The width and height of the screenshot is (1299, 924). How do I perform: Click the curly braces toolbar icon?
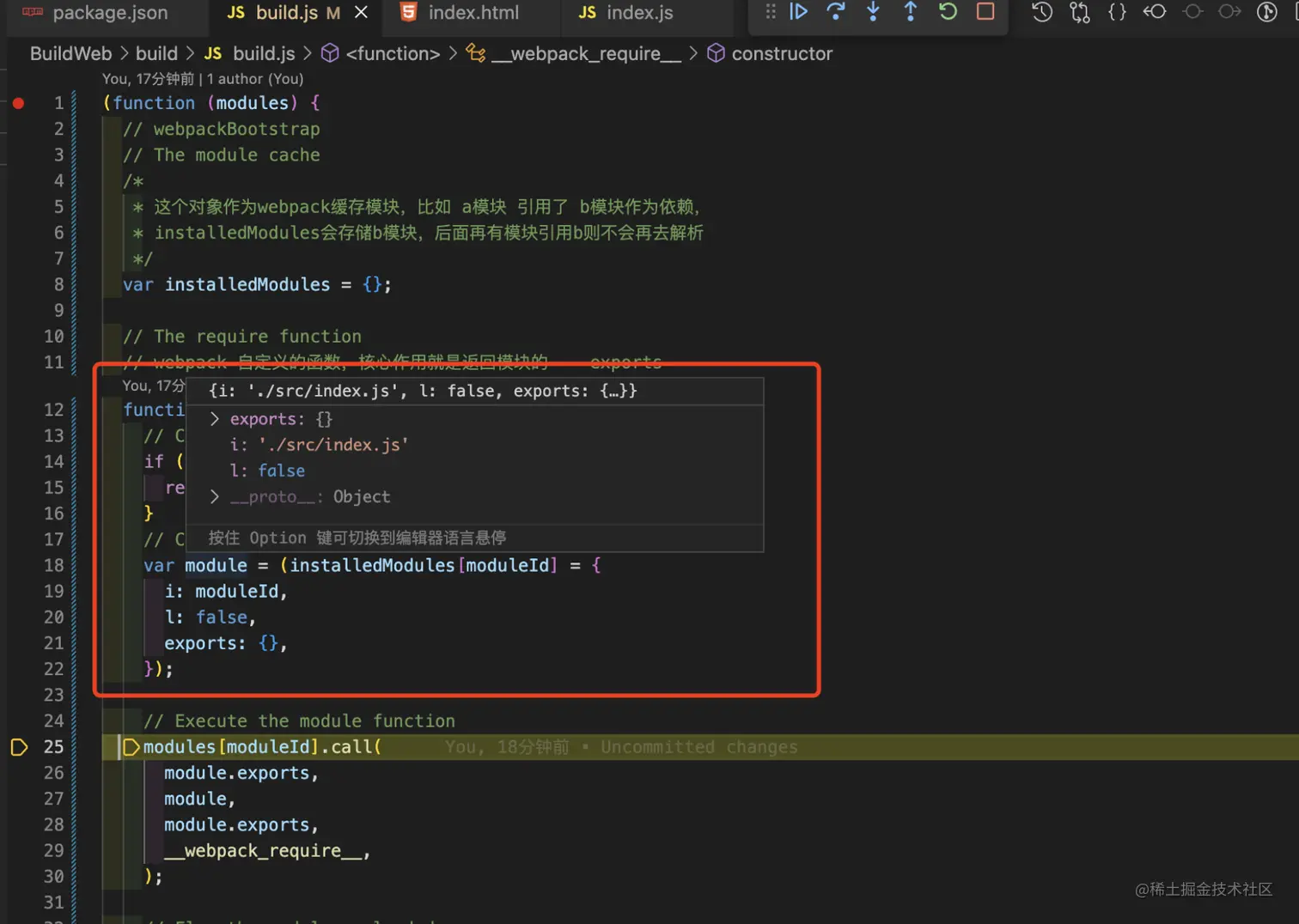pyautogui.click(x=1117, y=12)
